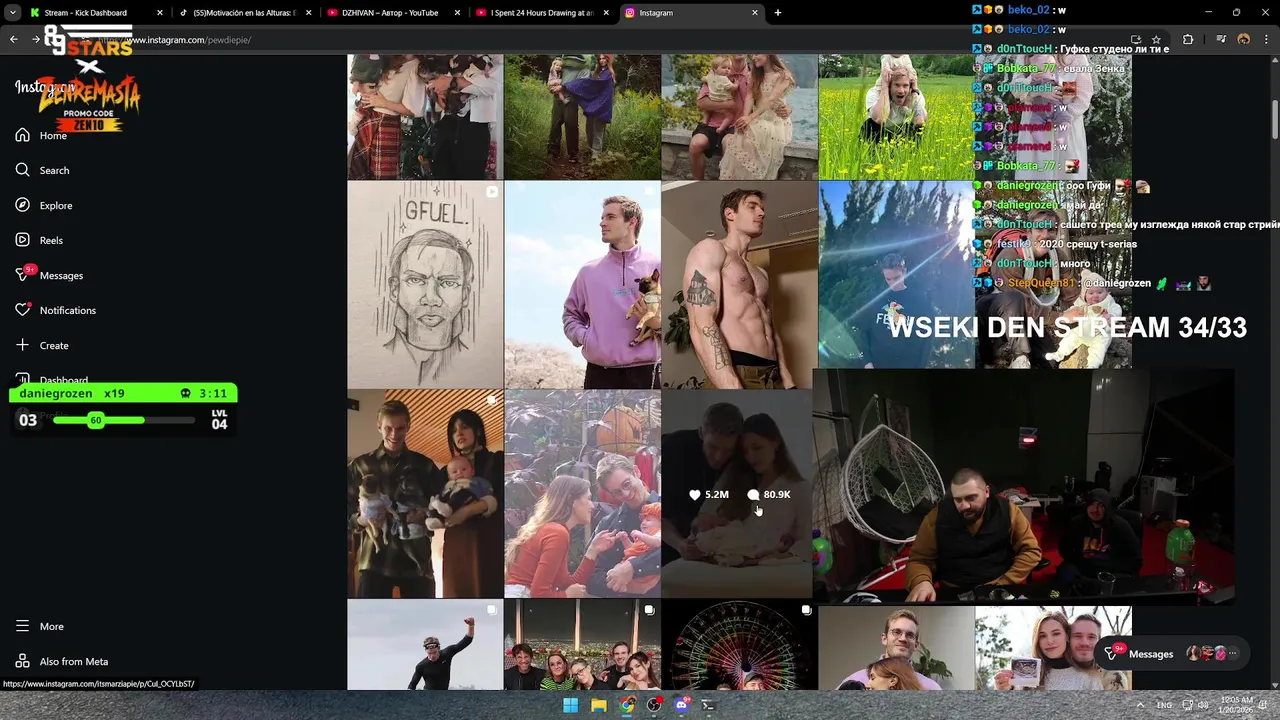Close the Stream - Kick Dashboard tab
The width and height of the screenshot is (1280, 720).
[160, 13]
